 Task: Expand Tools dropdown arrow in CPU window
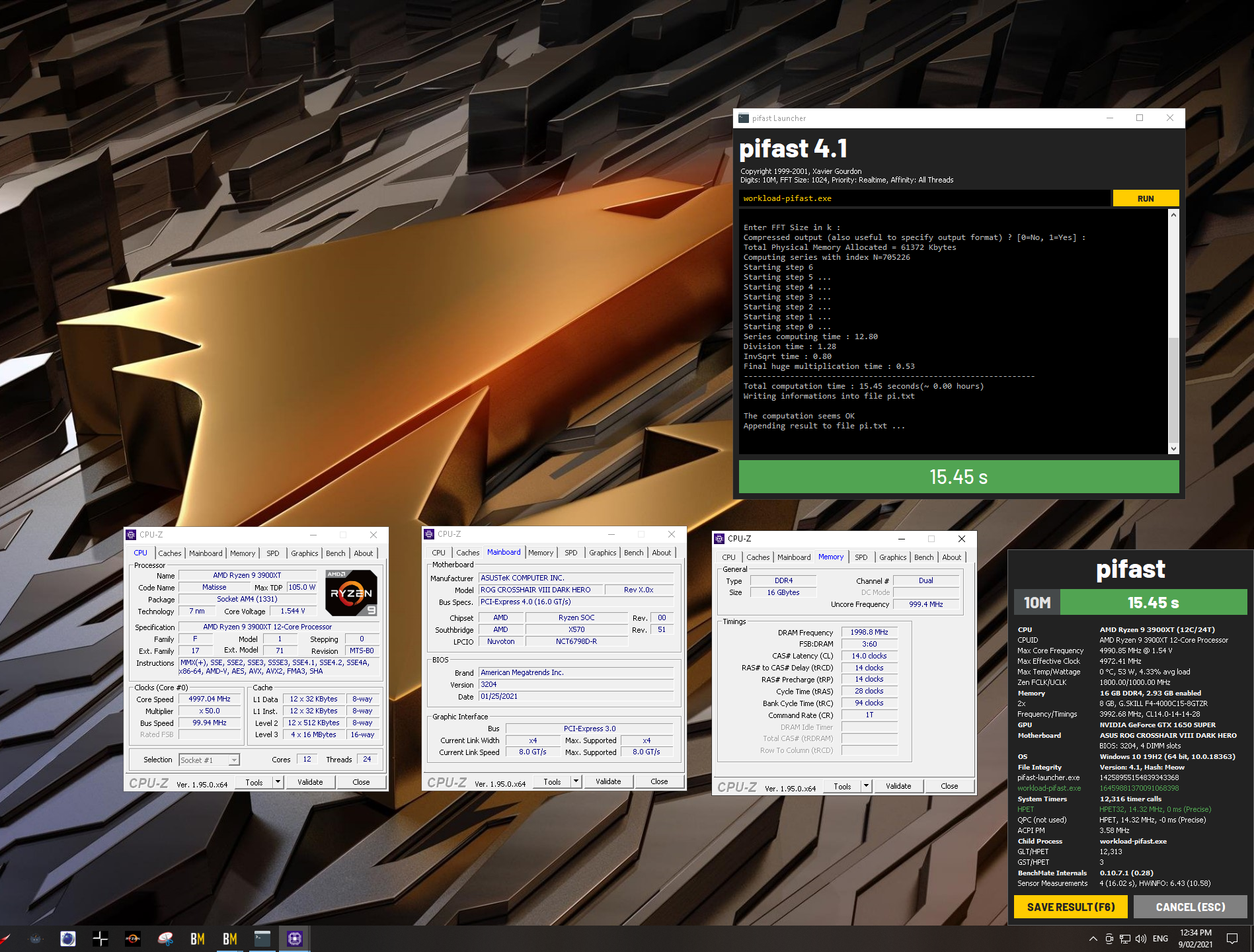pyautogui.click(x=278, y=782)
